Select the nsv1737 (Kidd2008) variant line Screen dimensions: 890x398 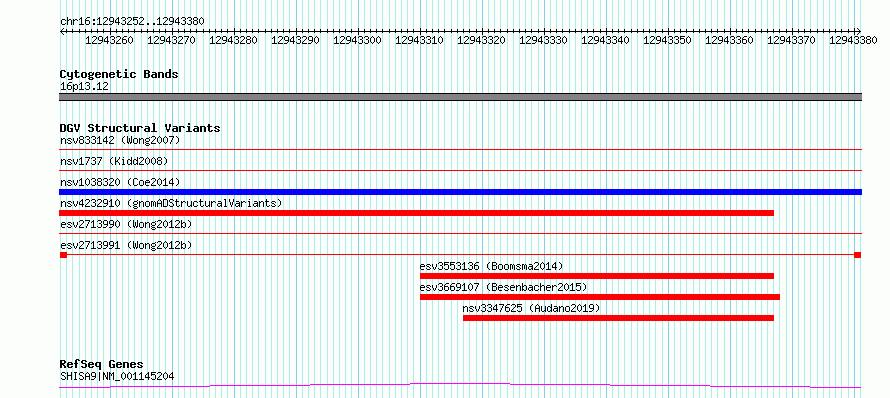(460, 170)
